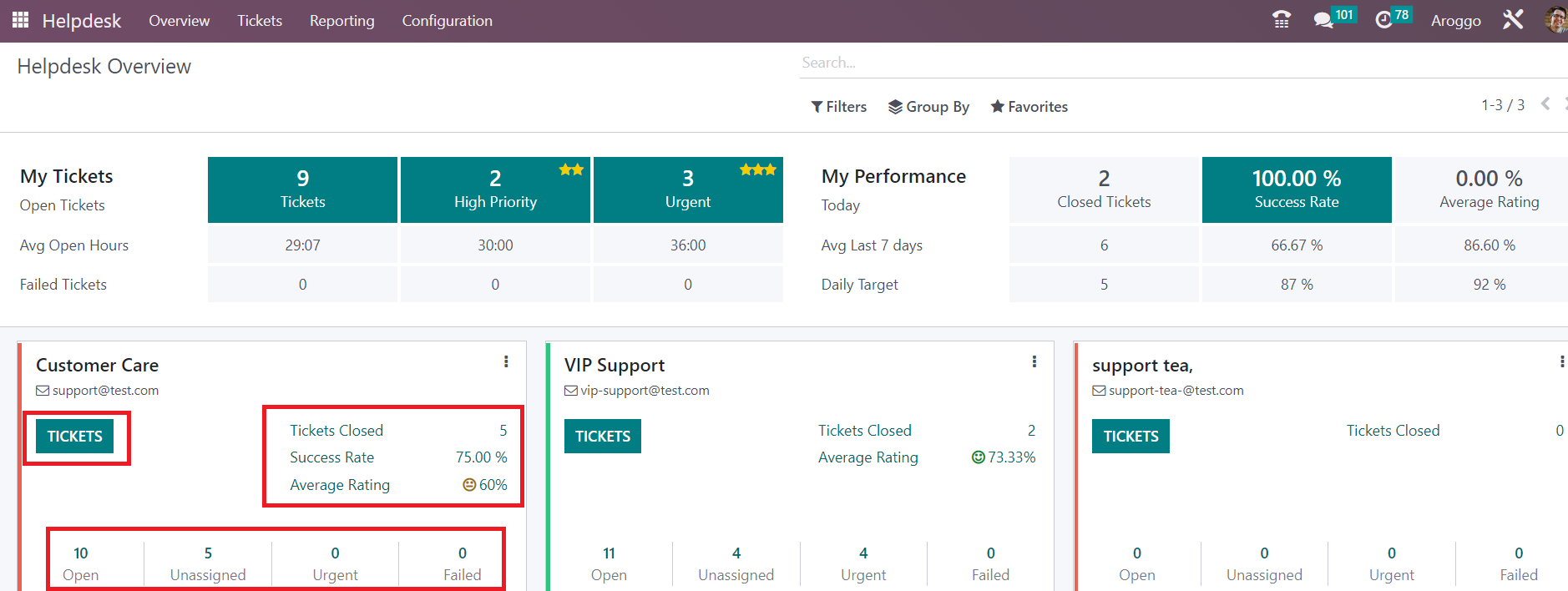
Task: Click Unassigned count in VIP Support card
Action: [736, 563]
